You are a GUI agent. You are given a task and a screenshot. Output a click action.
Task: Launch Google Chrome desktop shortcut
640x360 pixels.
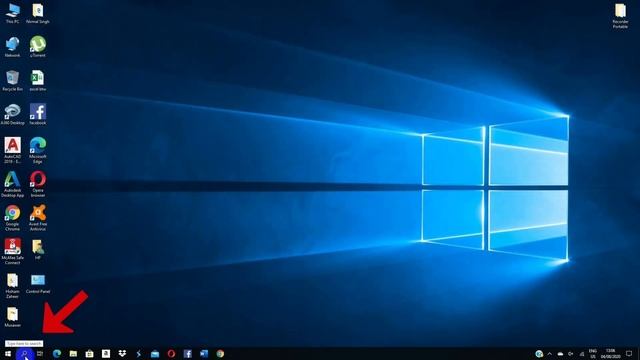(x=13, y=218)
